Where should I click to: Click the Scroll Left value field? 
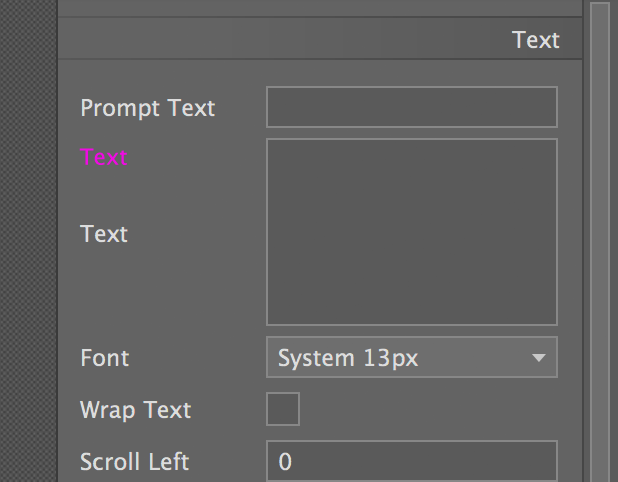(411, 461)
